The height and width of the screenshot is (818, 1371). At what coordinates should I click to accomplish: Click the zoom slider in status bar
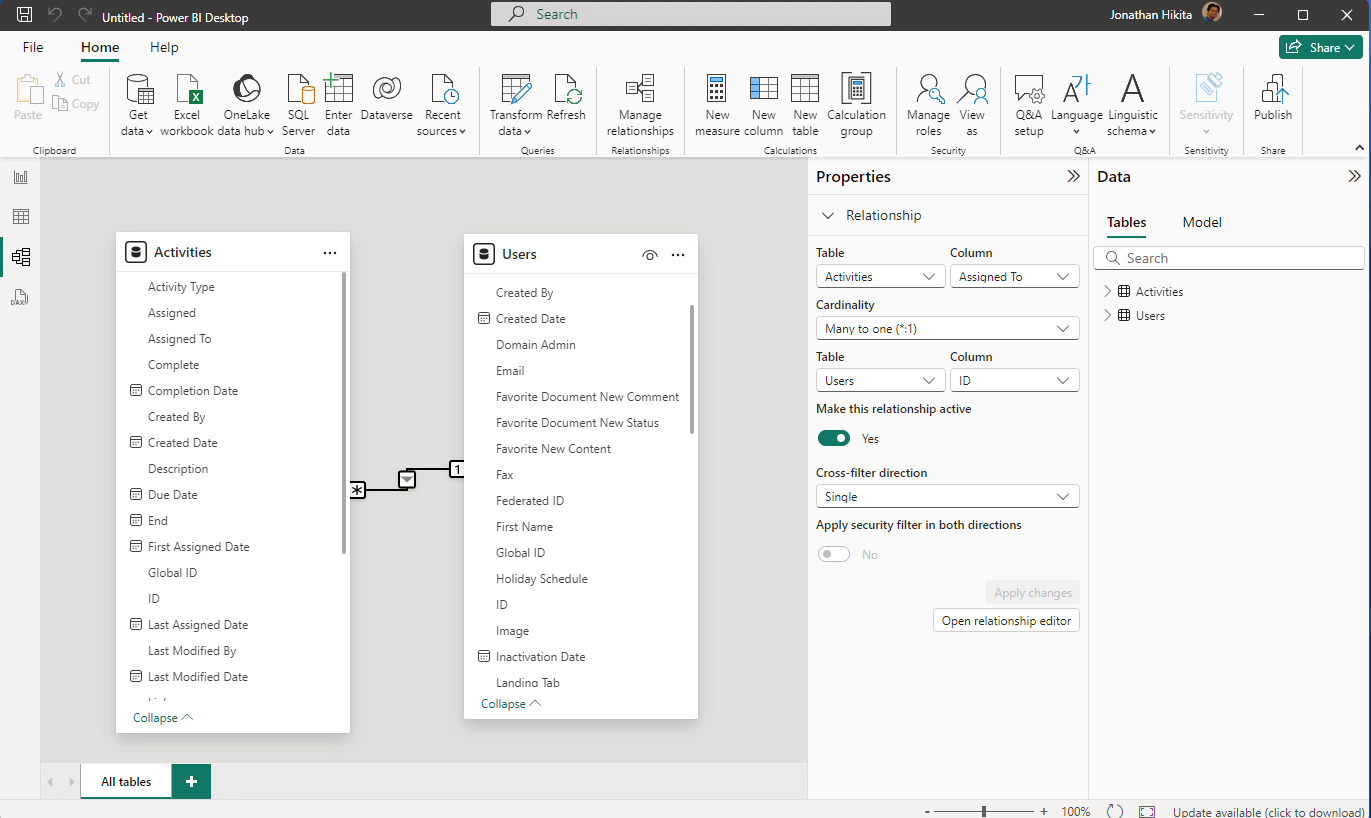click(985, 811)
